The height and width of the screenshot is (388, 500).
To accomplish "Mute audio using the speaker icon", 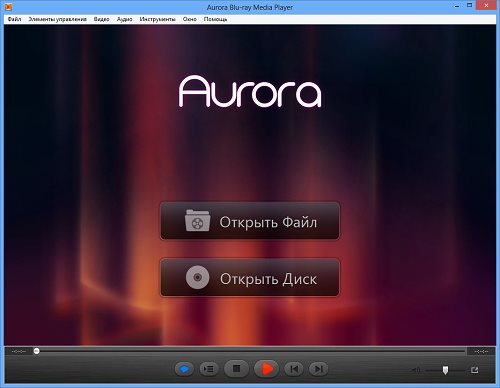I will (x=416, y=370).
